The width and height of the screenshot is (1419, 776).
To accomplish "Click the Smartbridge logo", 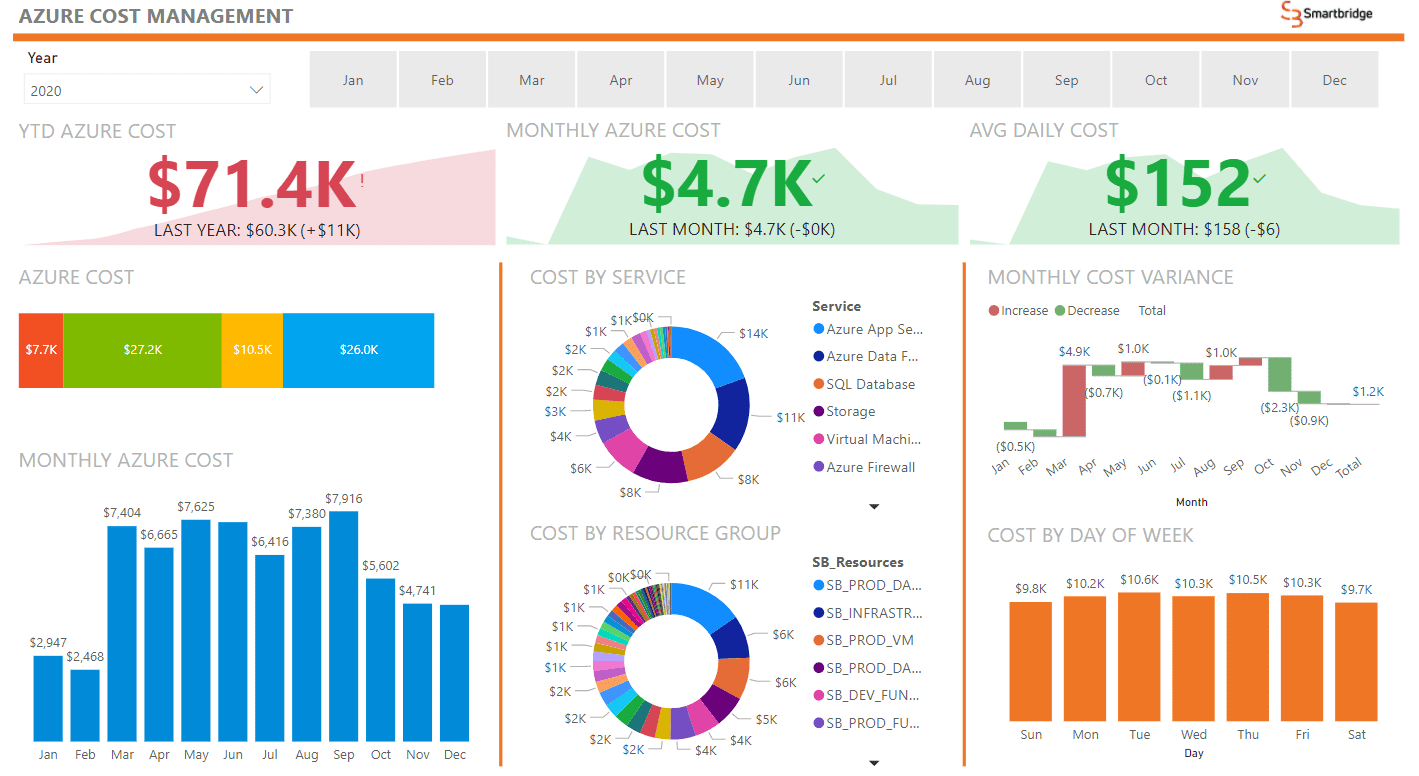I will tap(1327, 15).
